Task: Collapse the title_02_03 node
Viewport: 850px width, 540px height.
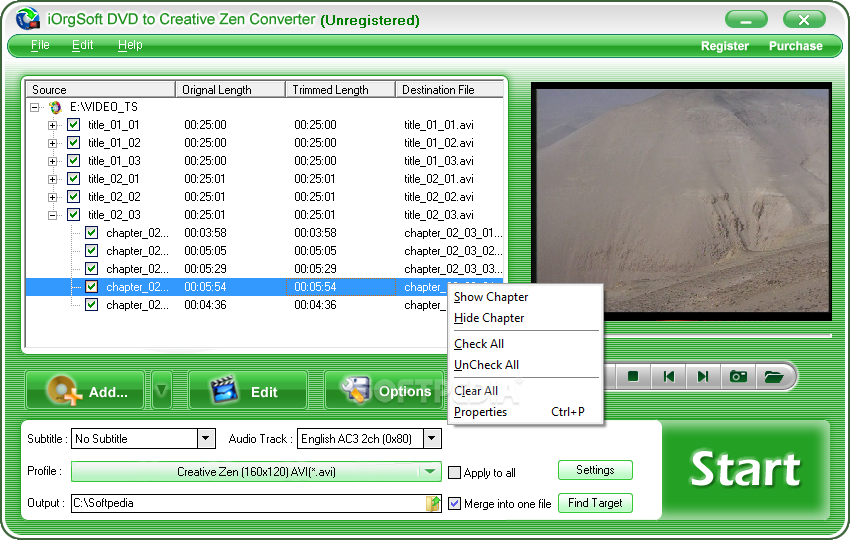Action: tap(53, 215)
